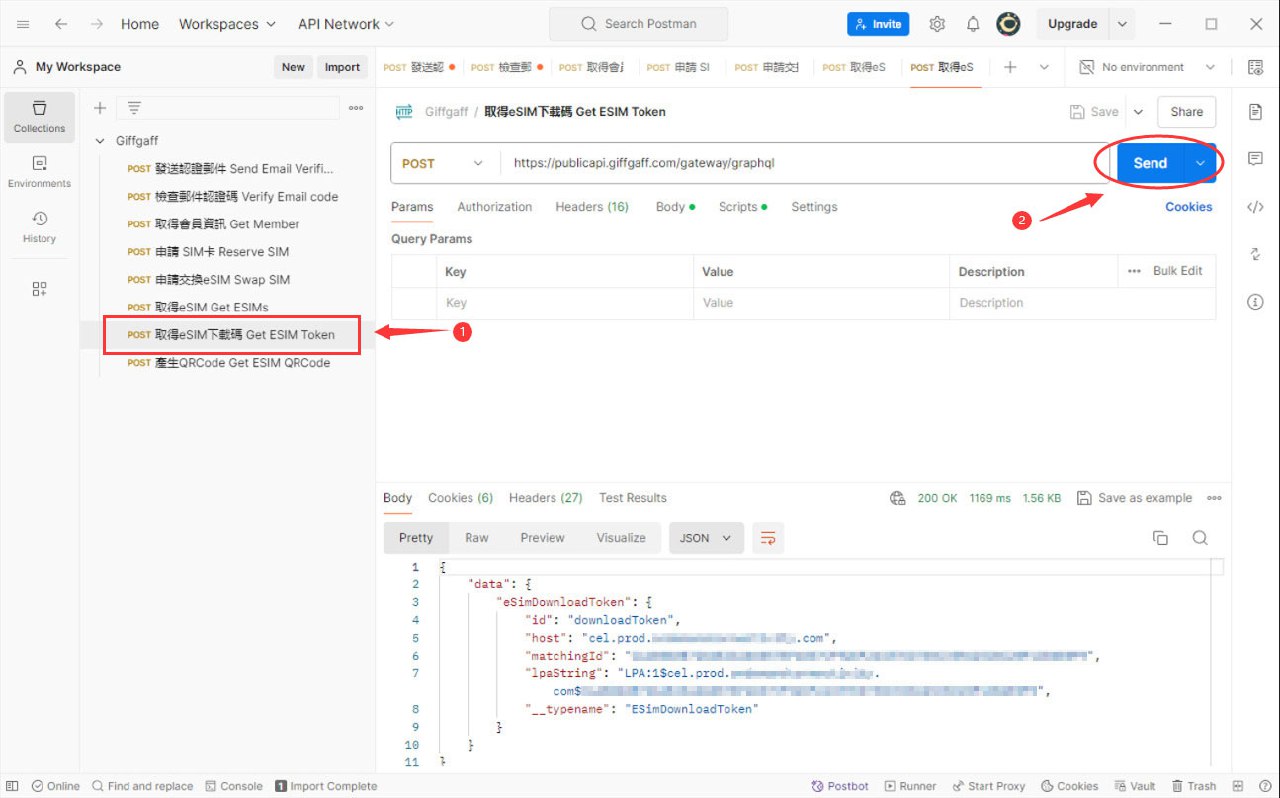Create new collection with plus icon
This screenshot has height=798, width=1280.
click(x=99, y=108)
